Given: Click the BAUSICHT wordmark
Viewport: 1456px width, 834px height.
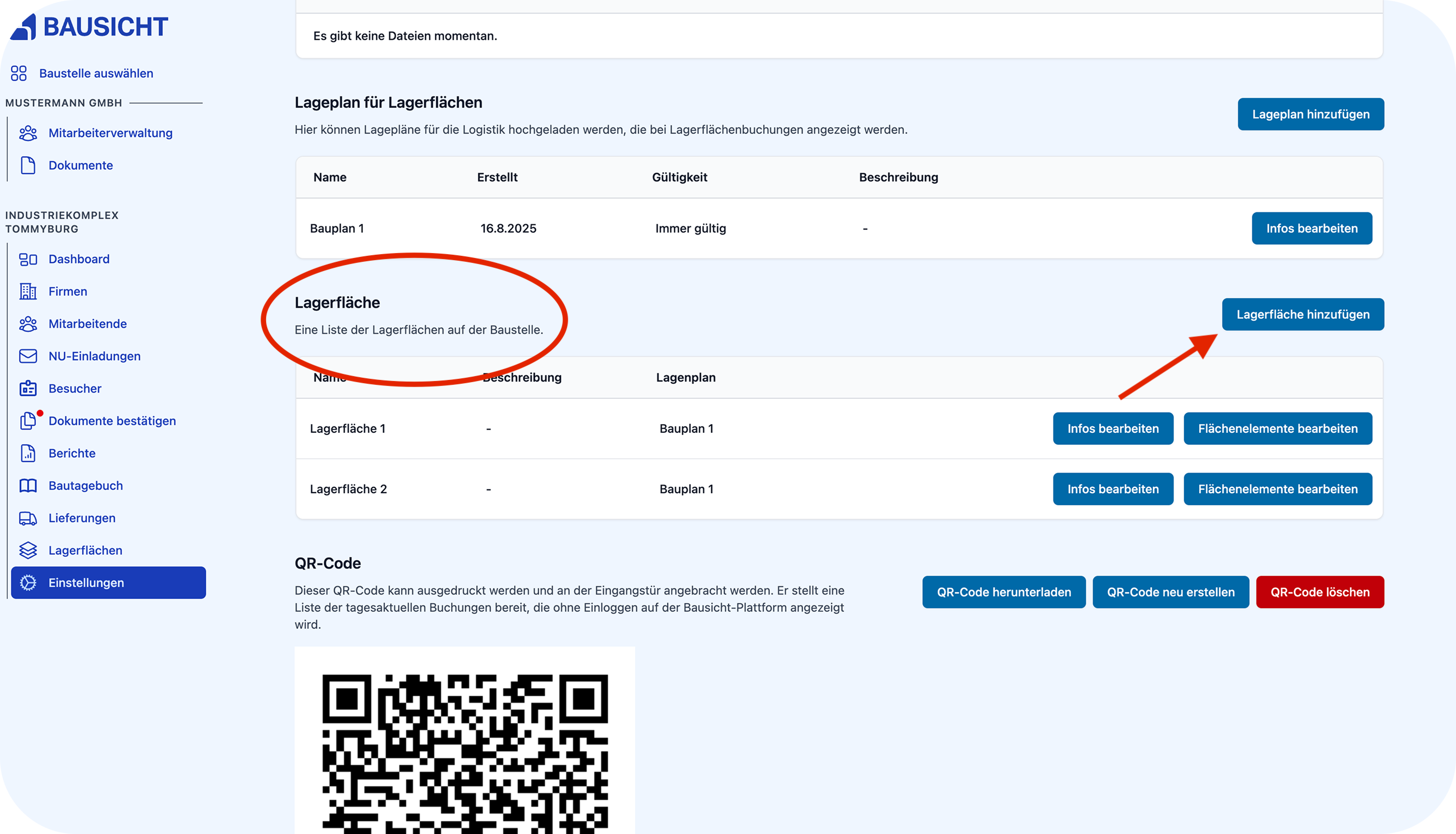Looking at the screenshot, I should pos(106,27).
